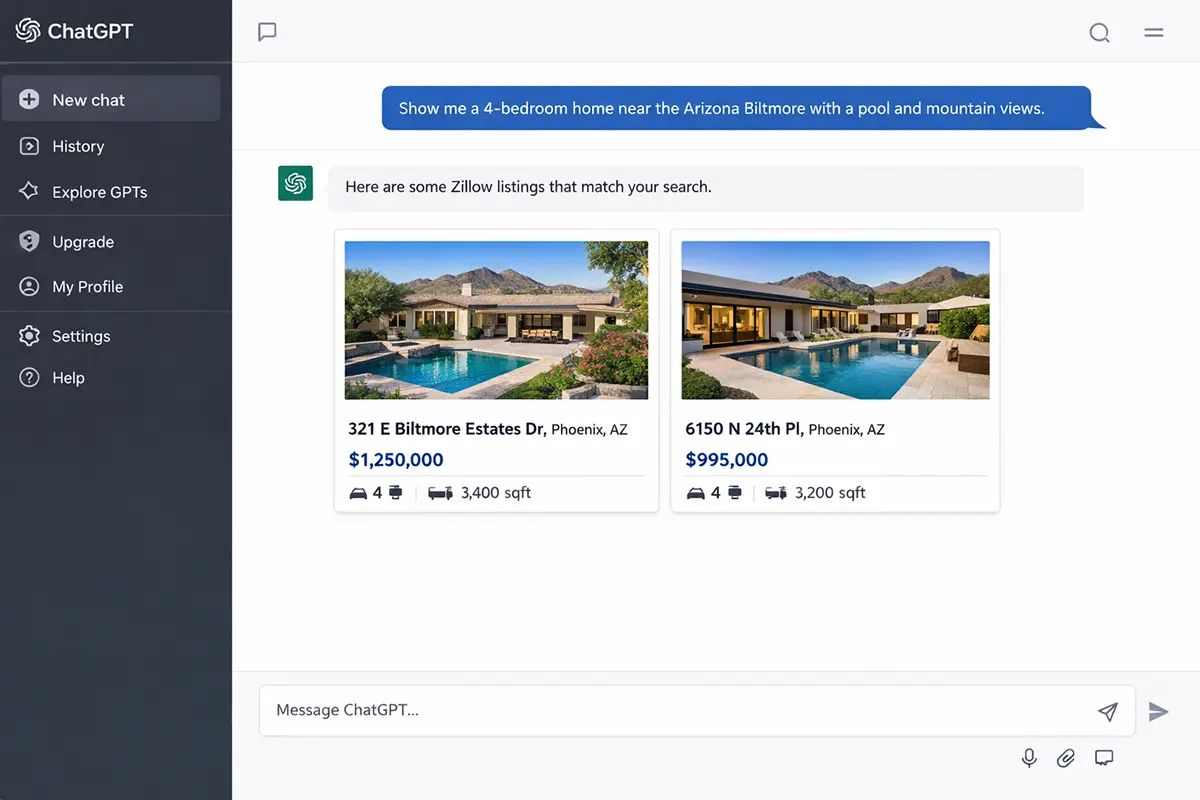The width and height of the screenshot is (1200, 800).
Task: Open the 6150 N 24th Pl photo
Action: pyautogui.click(x=835, y=320)
